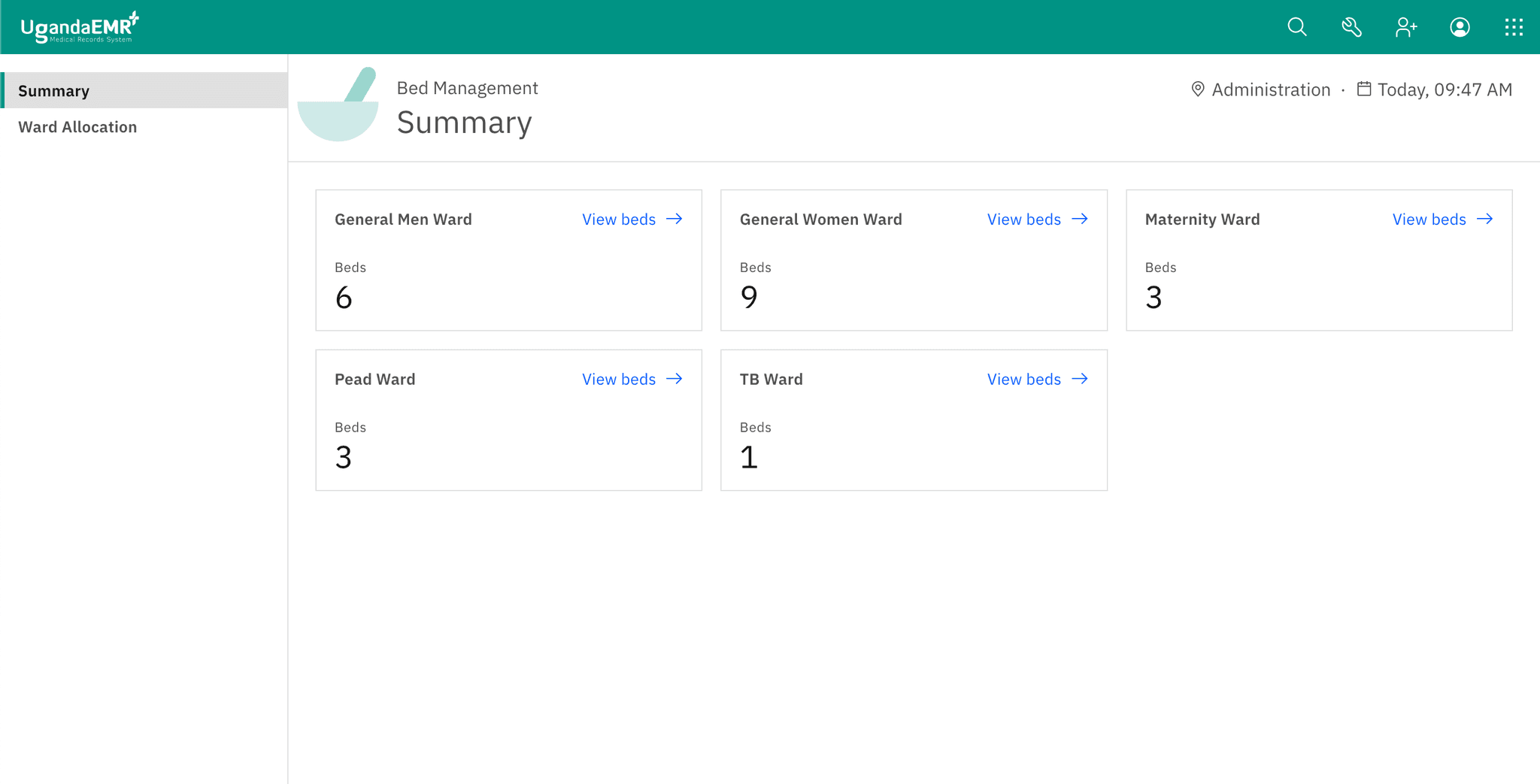1540x784 pixels.
Task: Click the arrow icon in Maternity Ward card
Action: point(1485,219)
